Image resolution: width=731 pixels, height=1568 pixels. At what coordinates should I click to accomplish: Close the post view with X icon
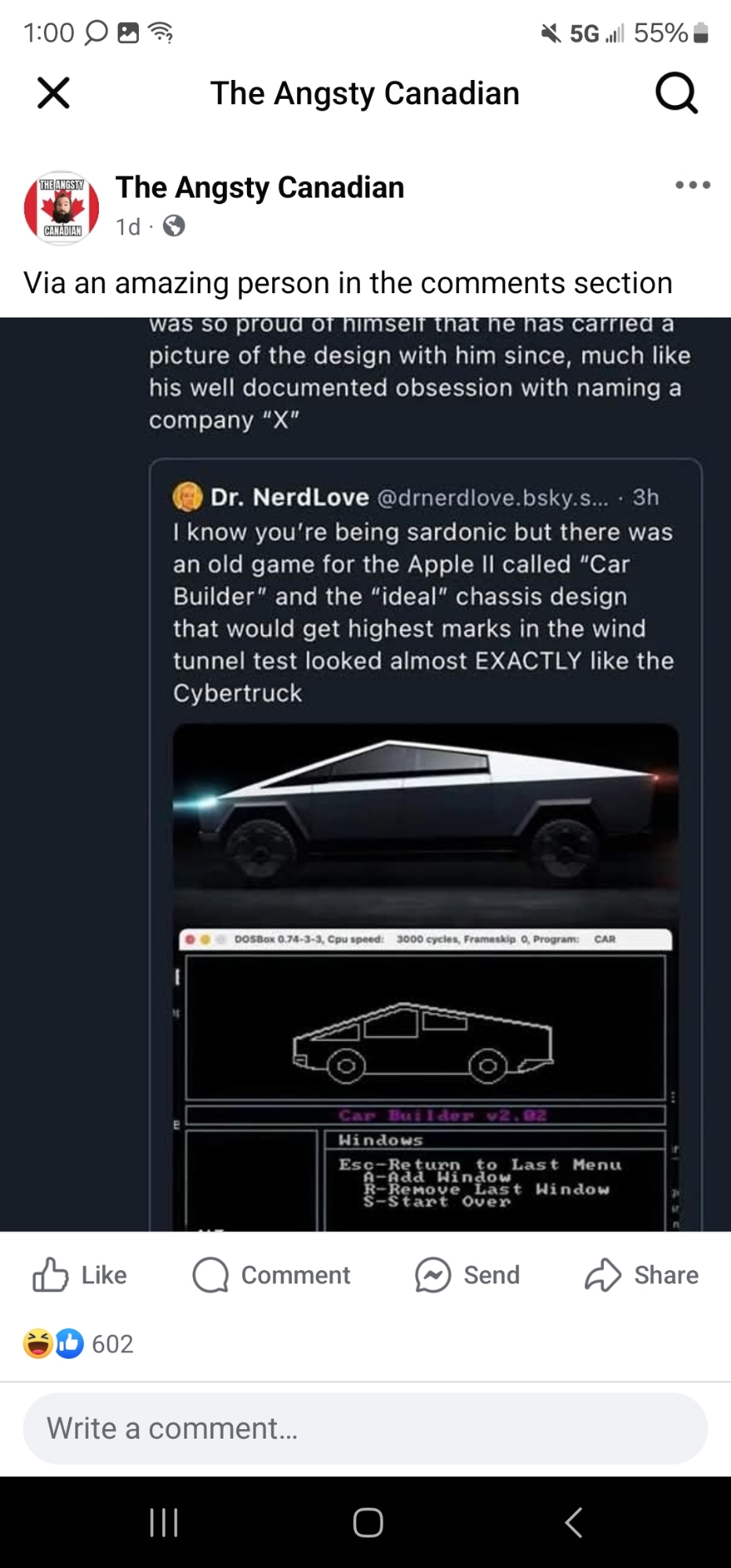(x=53, y=93)
